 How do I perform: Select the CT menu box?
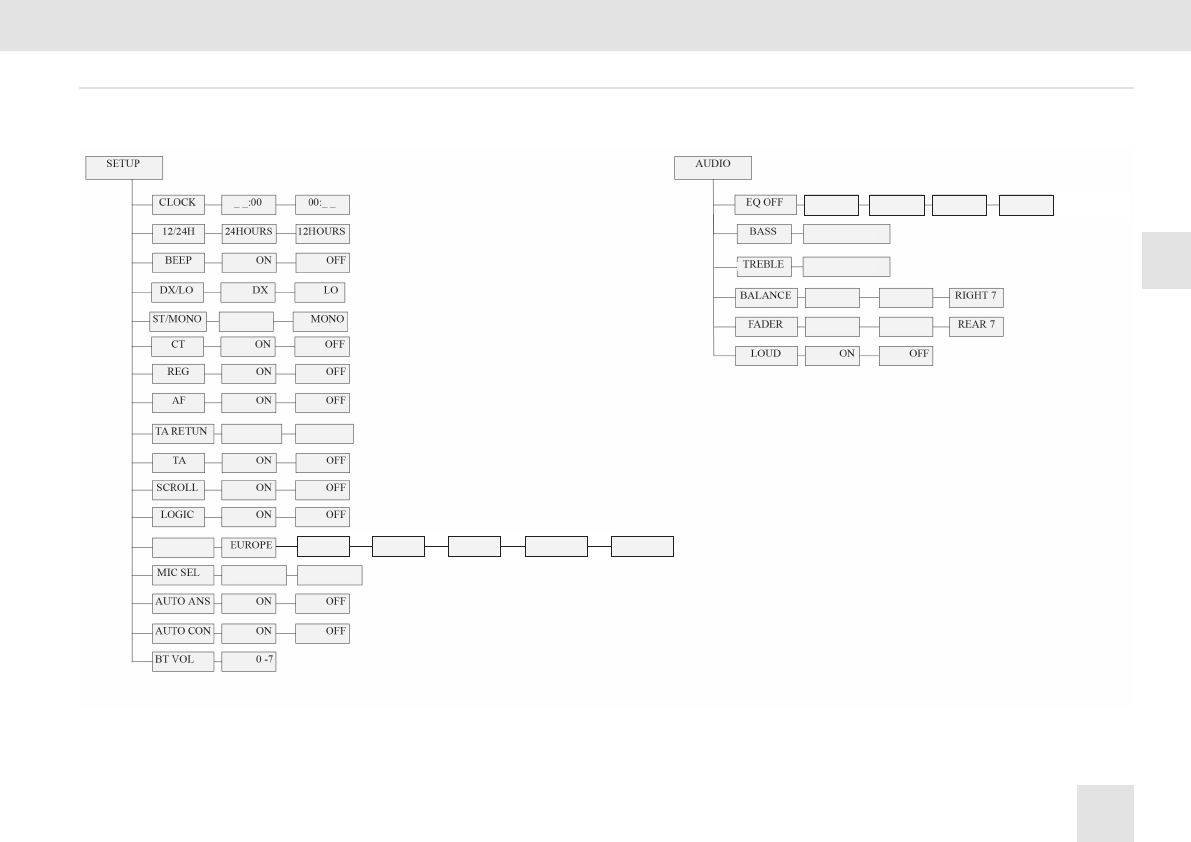tap(178, 347)
